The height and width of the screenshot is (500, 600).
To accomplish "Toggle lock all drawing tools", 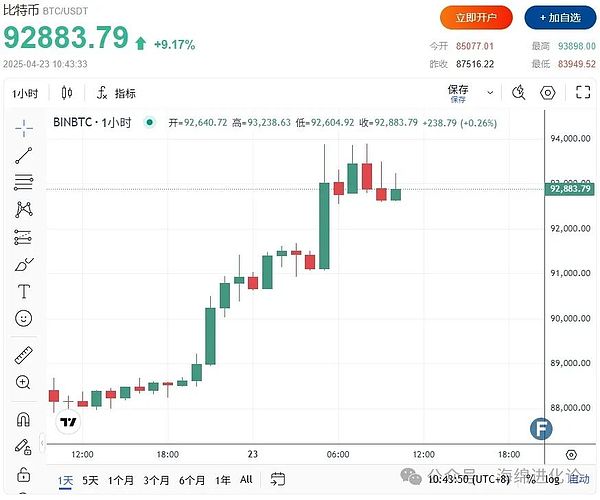I will pyautogui.click(x=24, y=473).
